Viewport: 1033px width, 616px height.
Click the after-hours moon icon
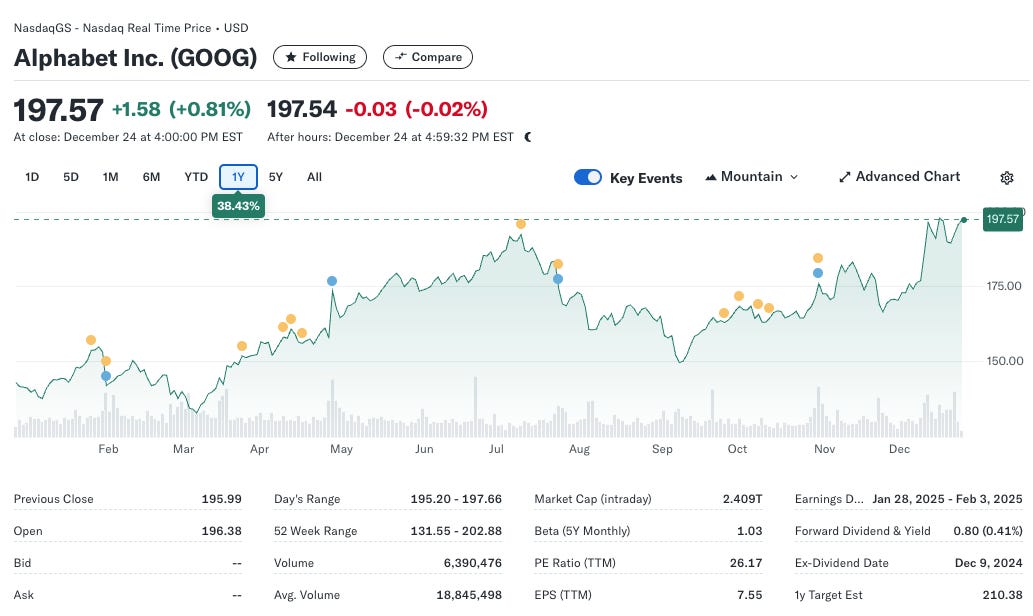click(528, 137)
